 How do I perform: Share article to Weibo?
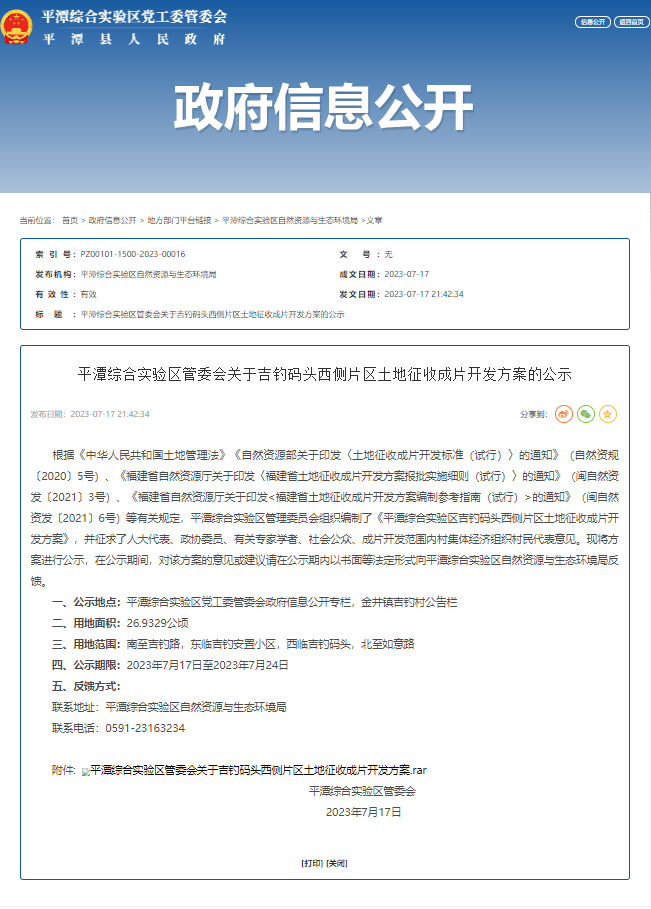563,414
